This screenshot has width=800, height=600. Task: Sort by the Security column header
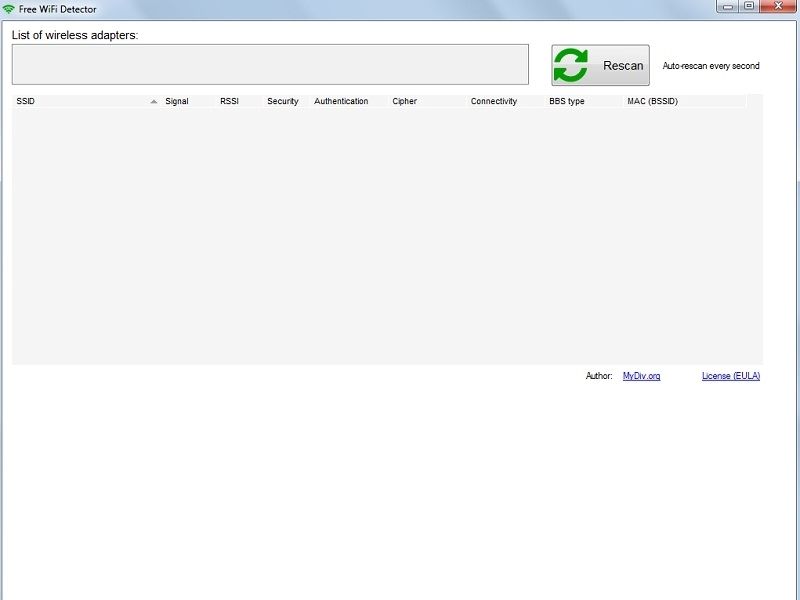pos(286,101)
